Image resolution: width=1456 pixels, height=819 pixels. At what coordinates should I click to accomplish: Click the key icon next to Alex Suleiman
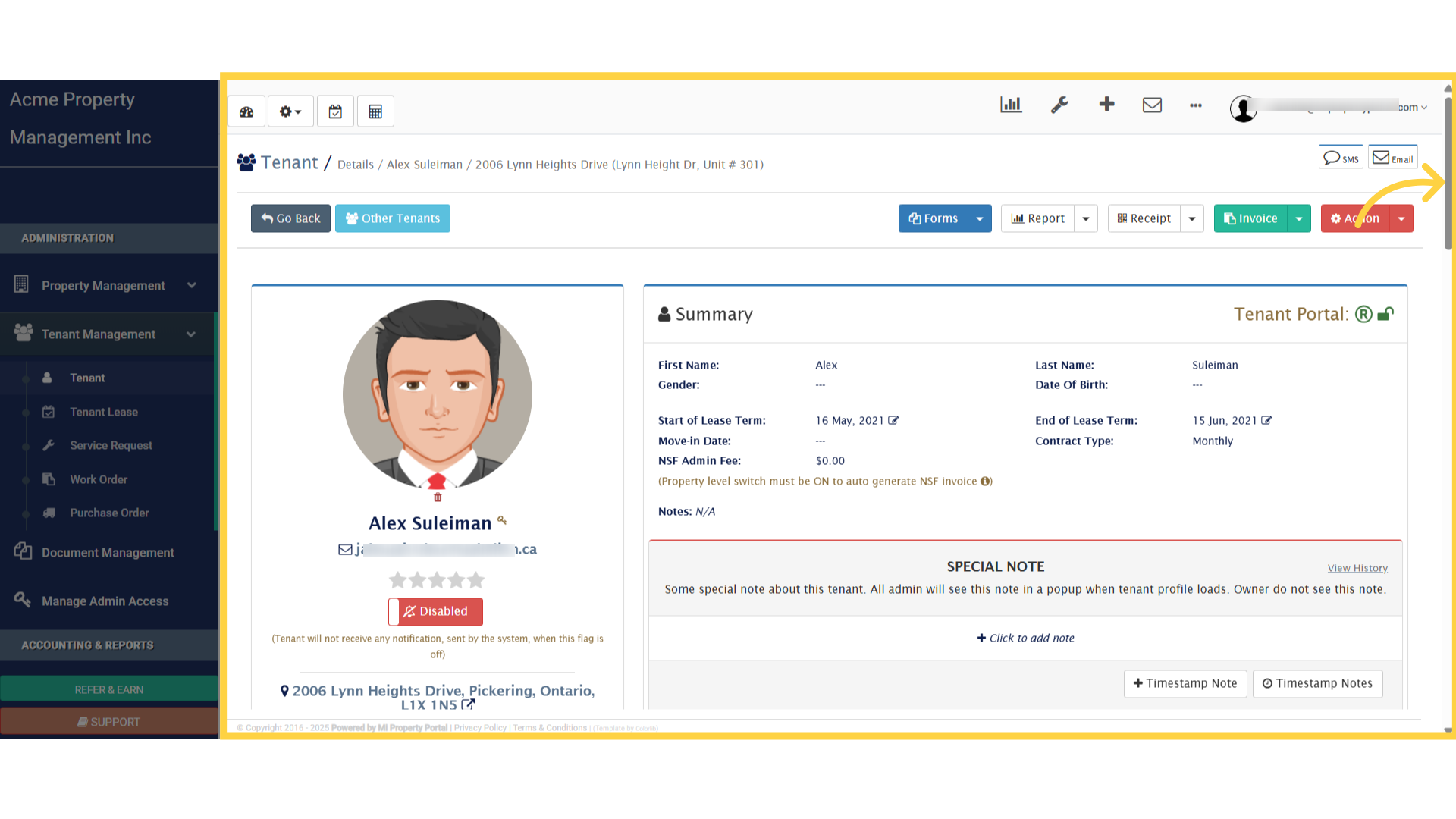tap(502, 520)
